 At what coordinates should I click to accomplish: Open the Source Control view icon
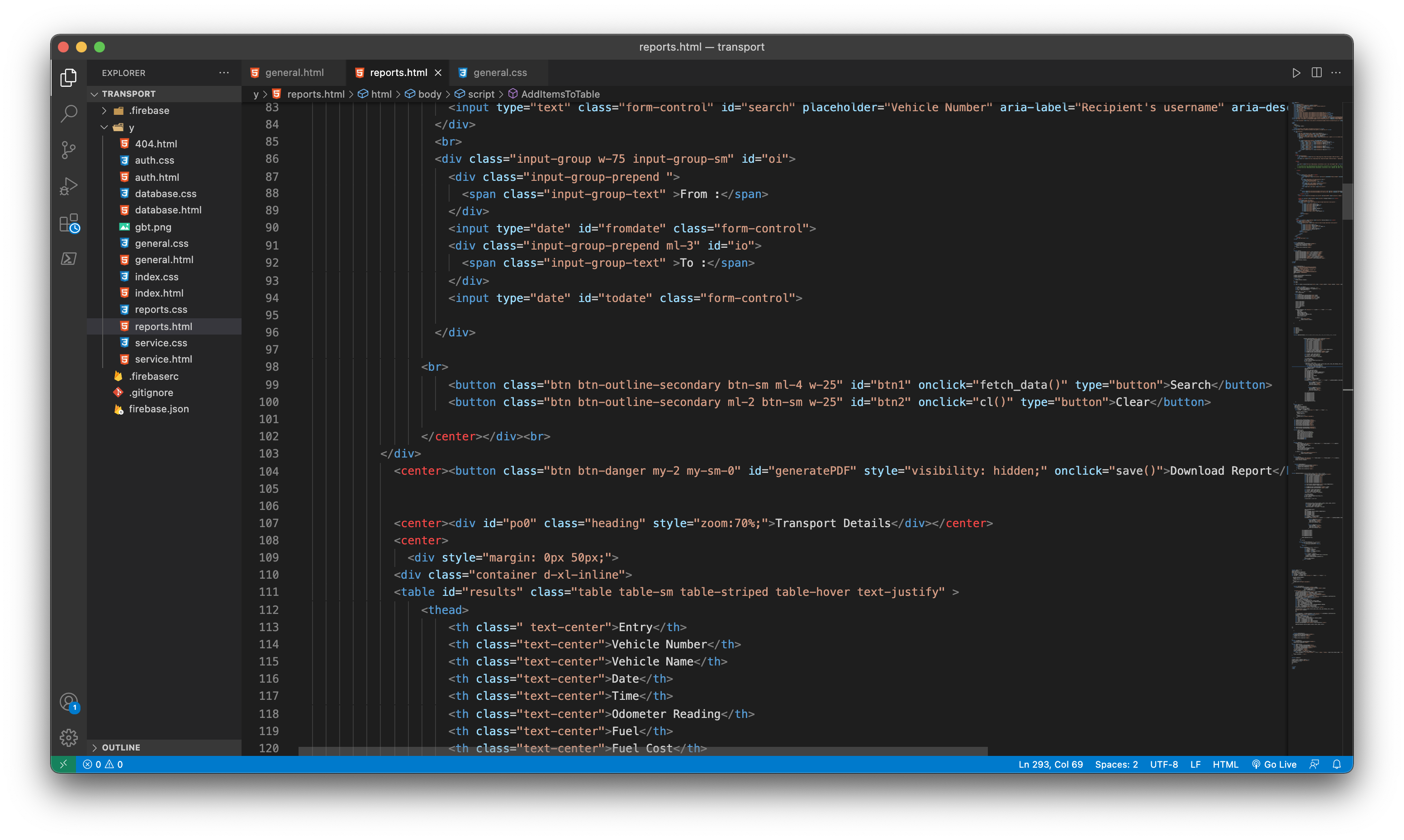click(x=68, y=150)
